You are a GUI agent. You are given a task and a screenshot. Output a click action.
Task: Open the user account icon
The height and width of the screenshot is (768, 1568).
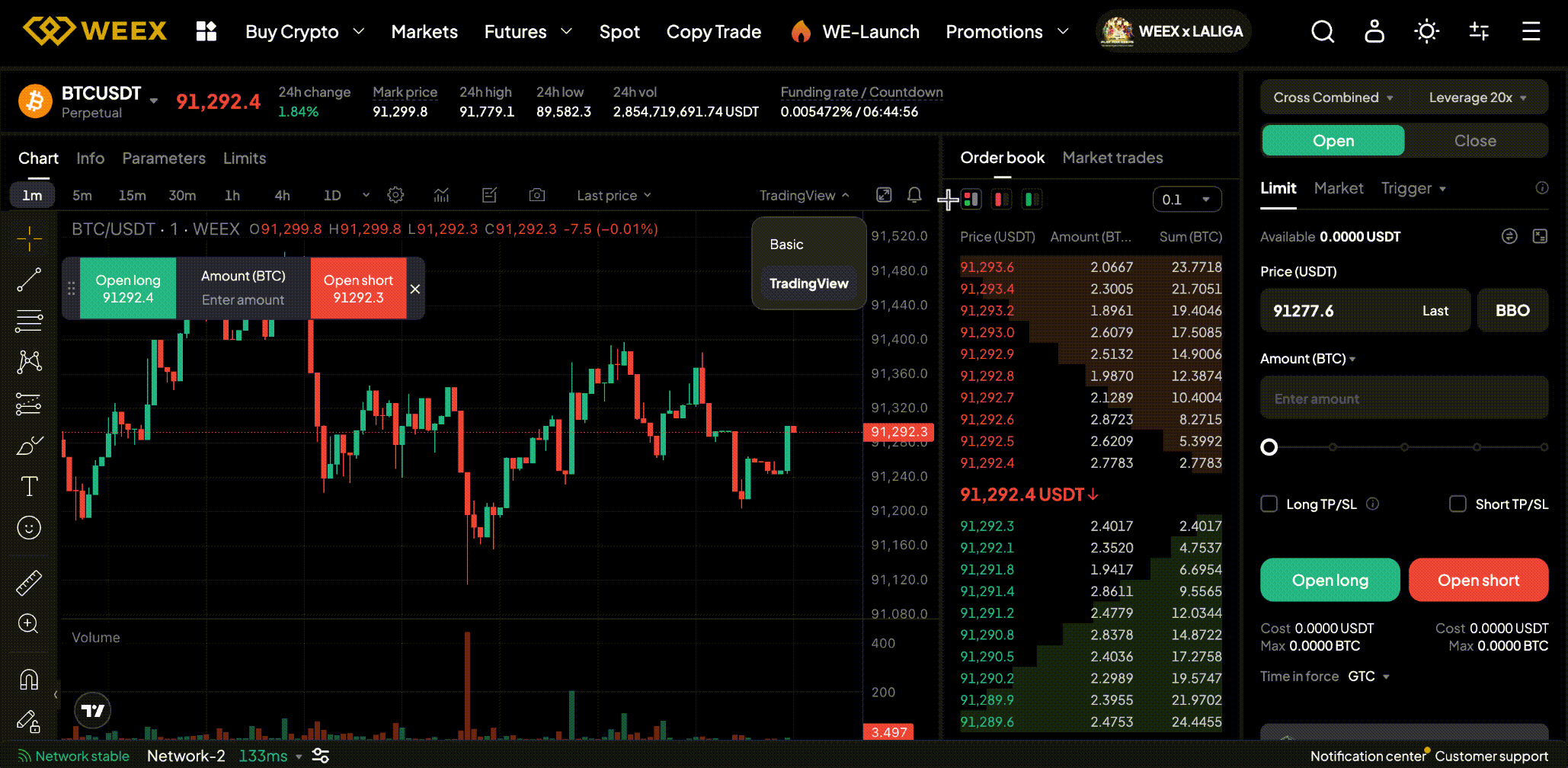point(1374,31)
